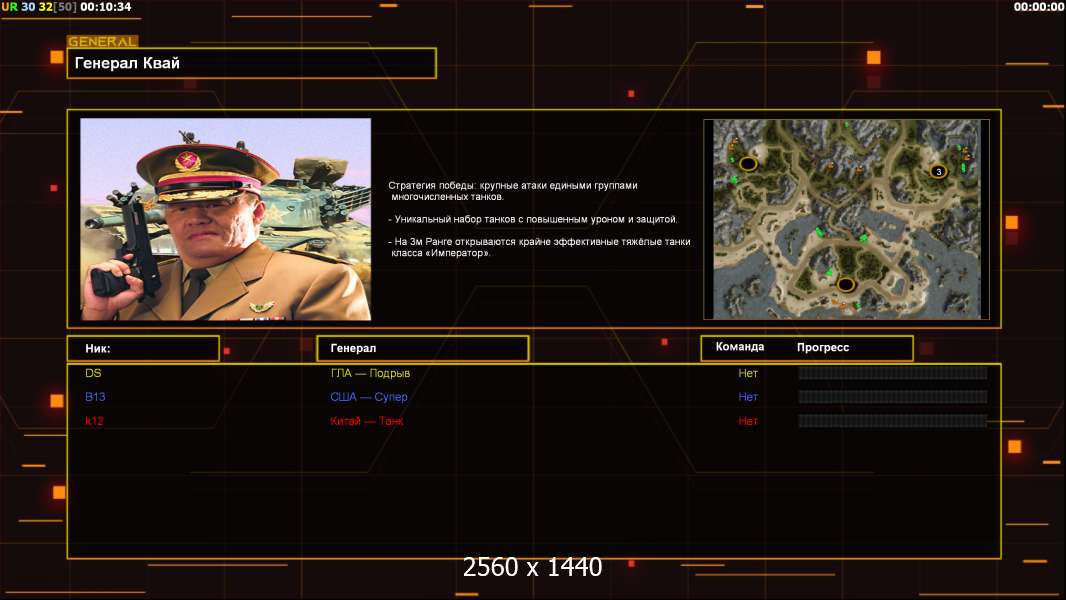Select player name DS
The width and height of the screenshot is (1066, 600).
coord(93,373)
